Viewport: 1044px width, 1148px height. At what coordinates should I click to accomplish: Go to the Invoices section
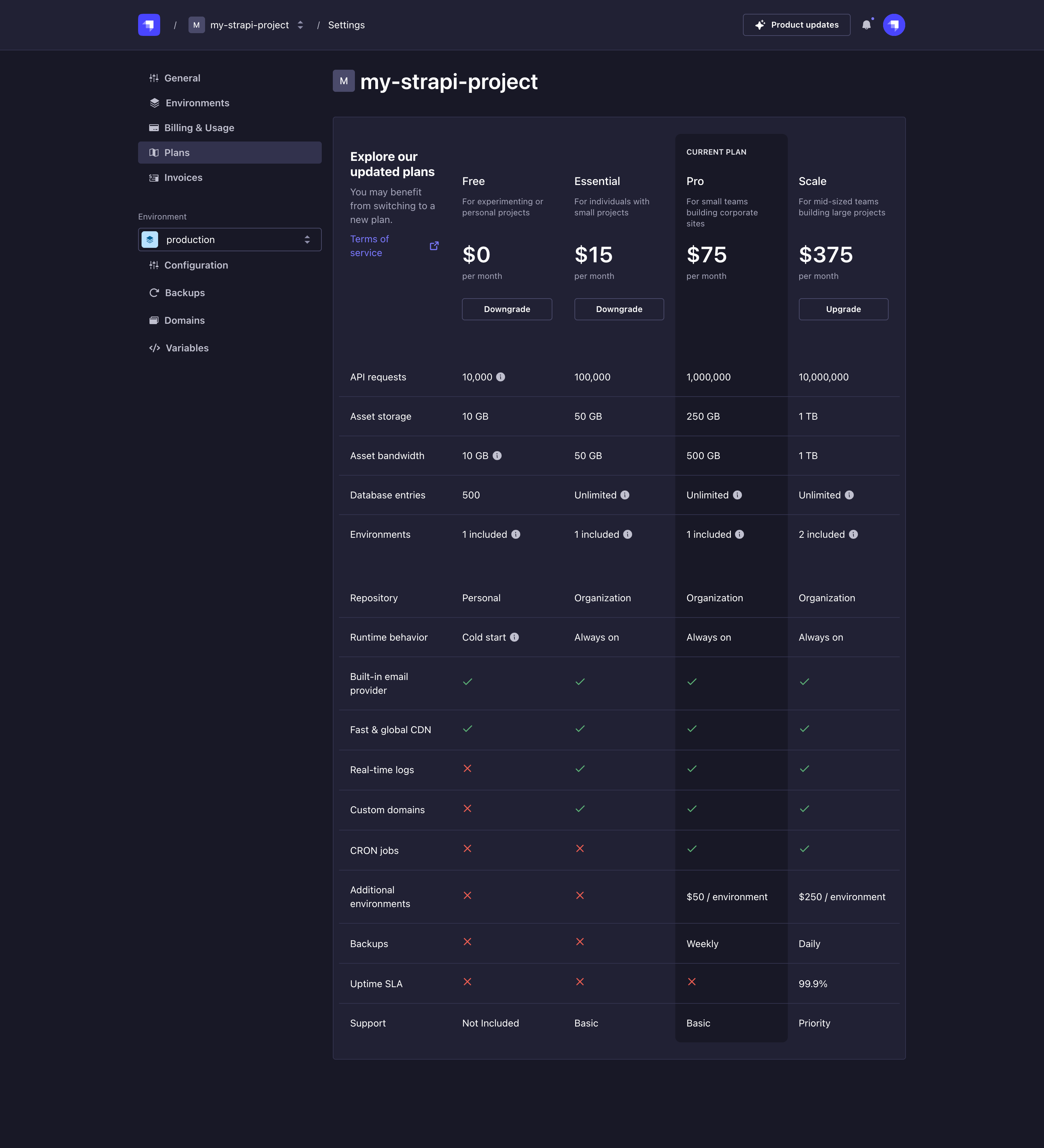tap(183, 178)
